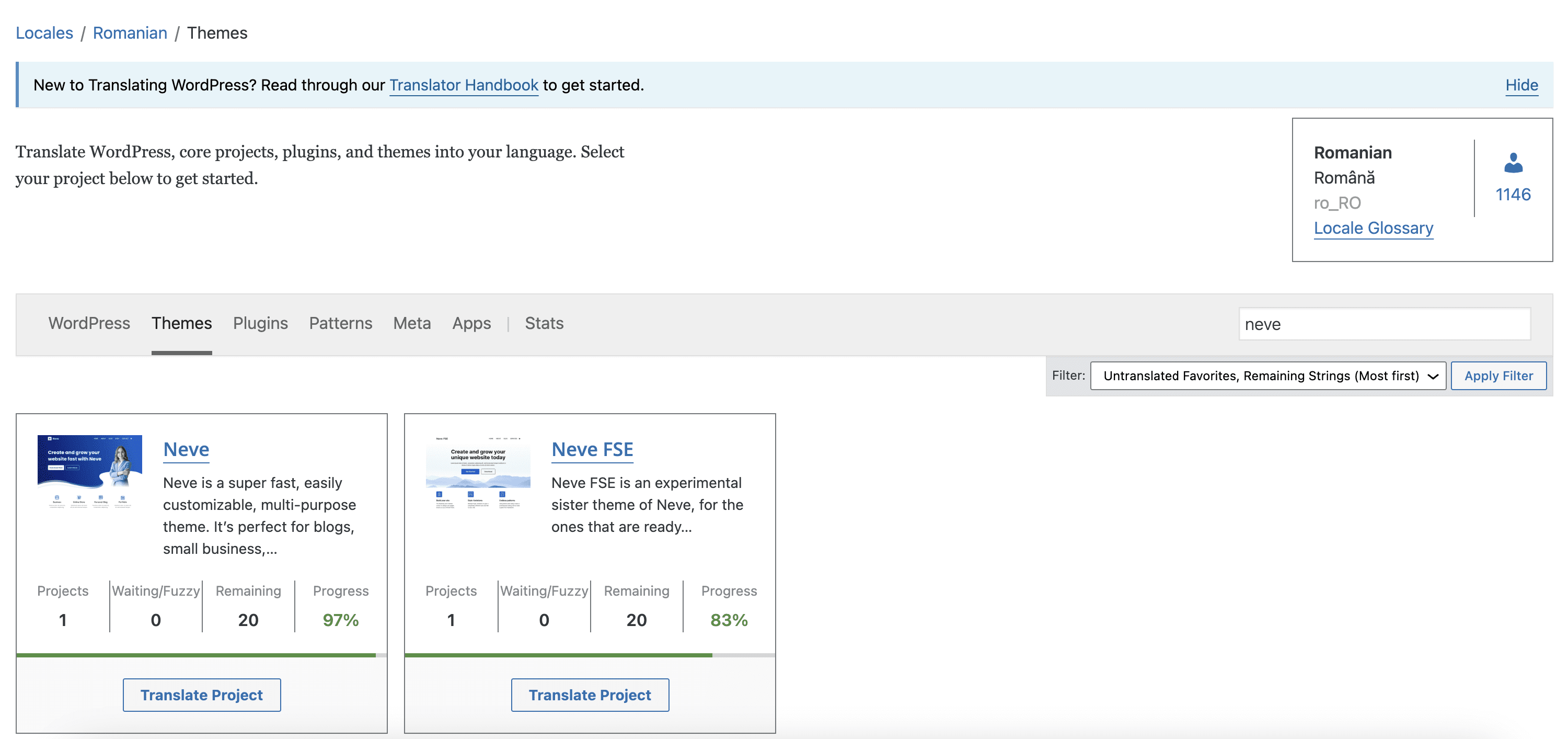Go to the Apps tab

point(471,323)
